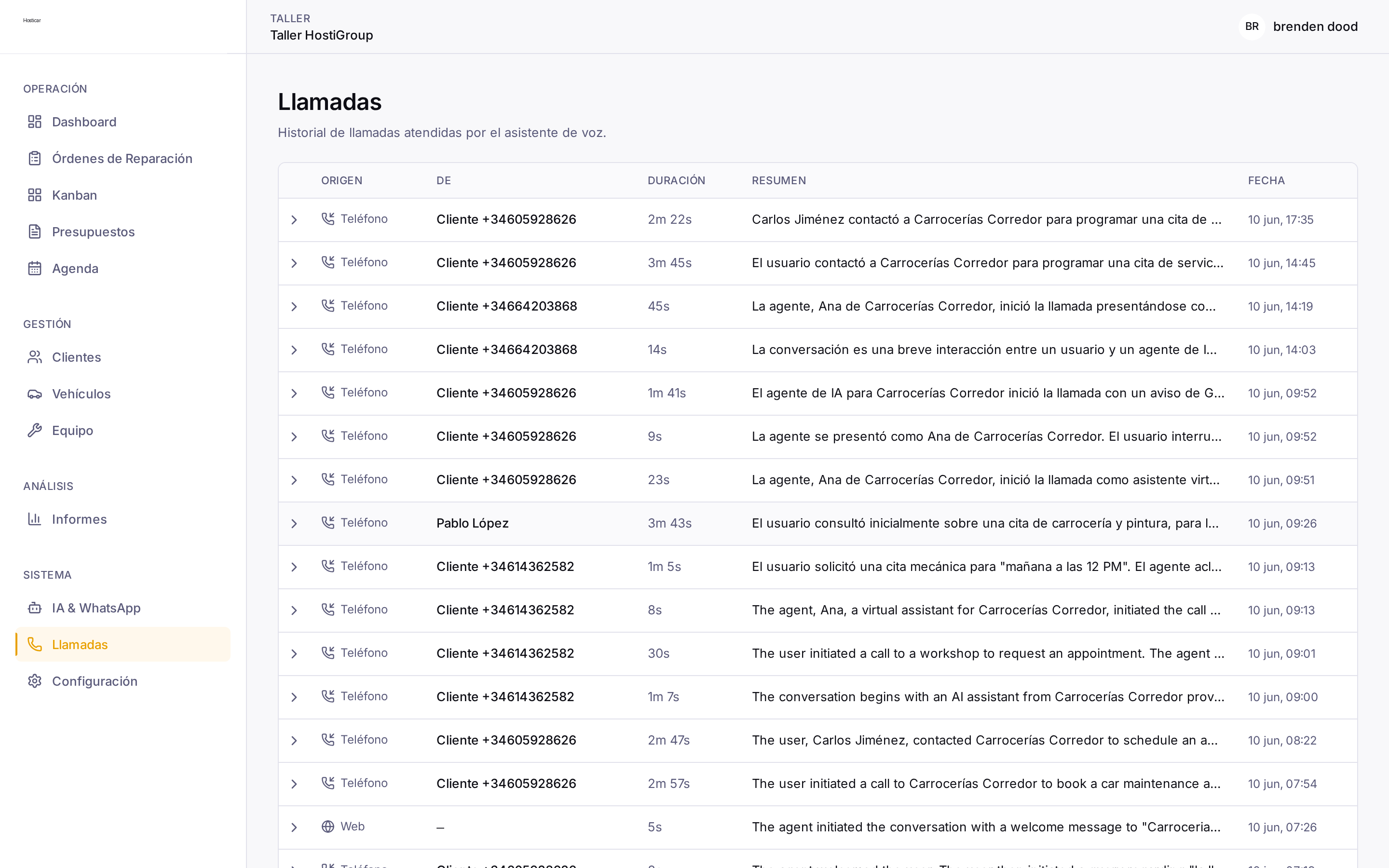Expand the 8s call row at 09:13
Image resolution: width=1389 pixels, height=868 pixels.
[x=294, y=610]
